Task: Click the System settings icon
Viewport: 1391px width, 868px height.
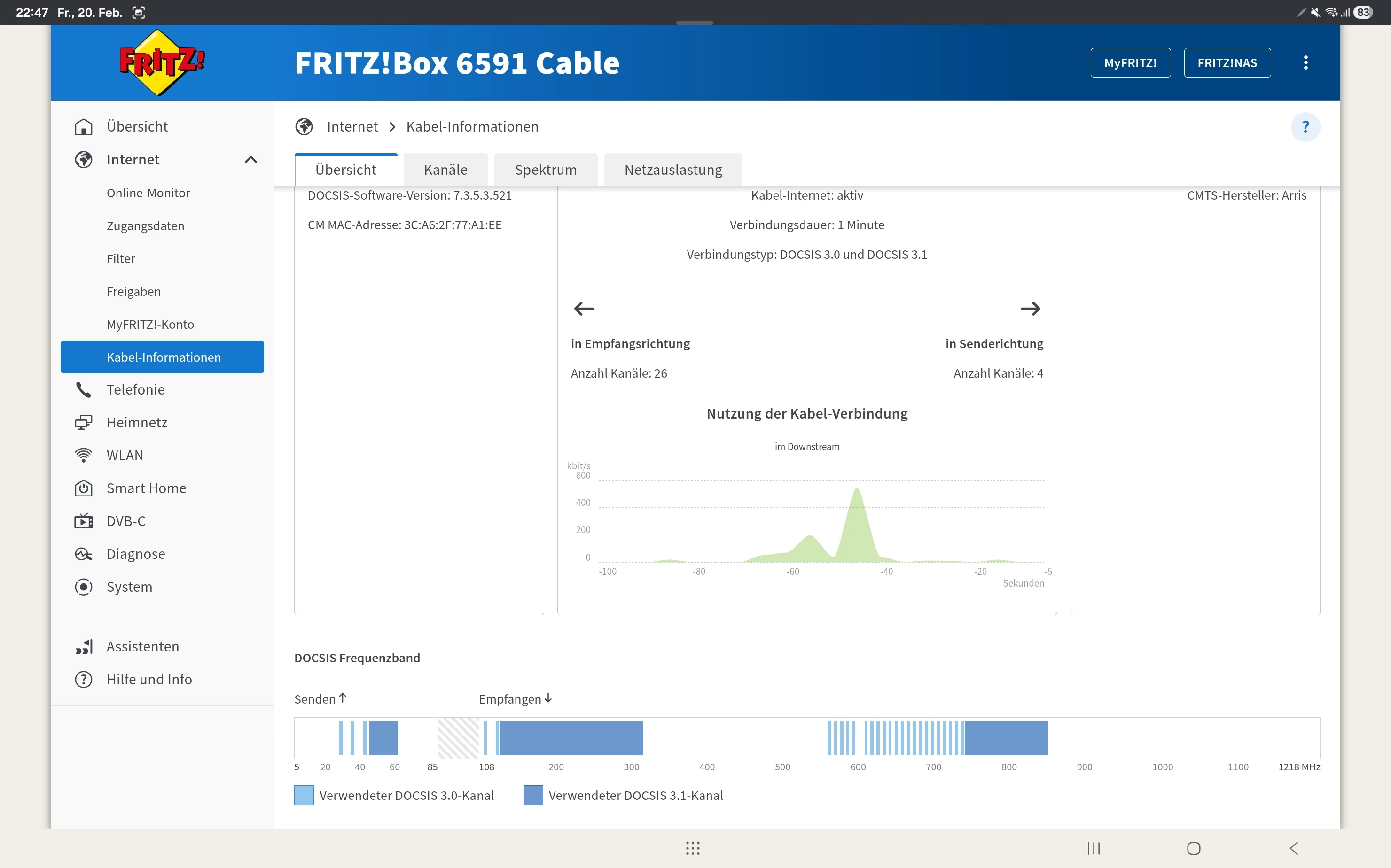Action: click(x=84, y=587)
